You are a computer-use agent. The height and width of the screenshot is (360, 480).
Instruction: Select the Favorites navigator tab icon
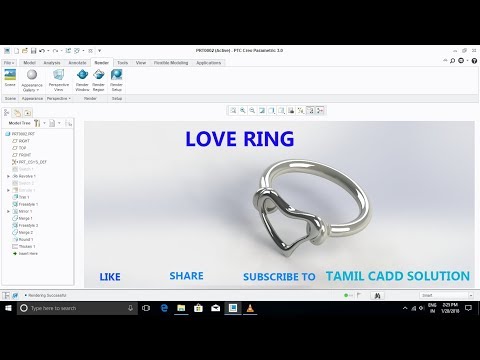tap(27, 113)
